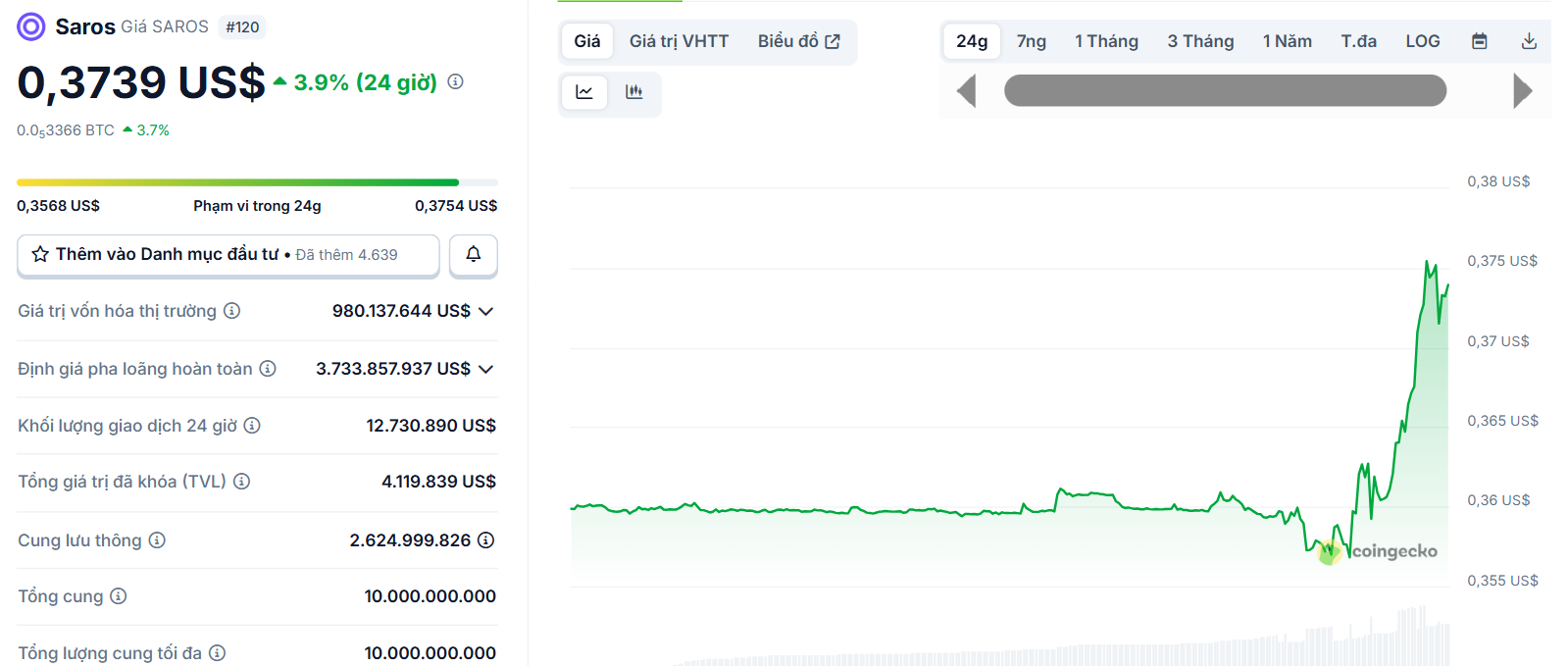This screenshot has height=666, width=1568.
Task: Click the right arrow of the chart range scroller
Action: [1522, 91]
